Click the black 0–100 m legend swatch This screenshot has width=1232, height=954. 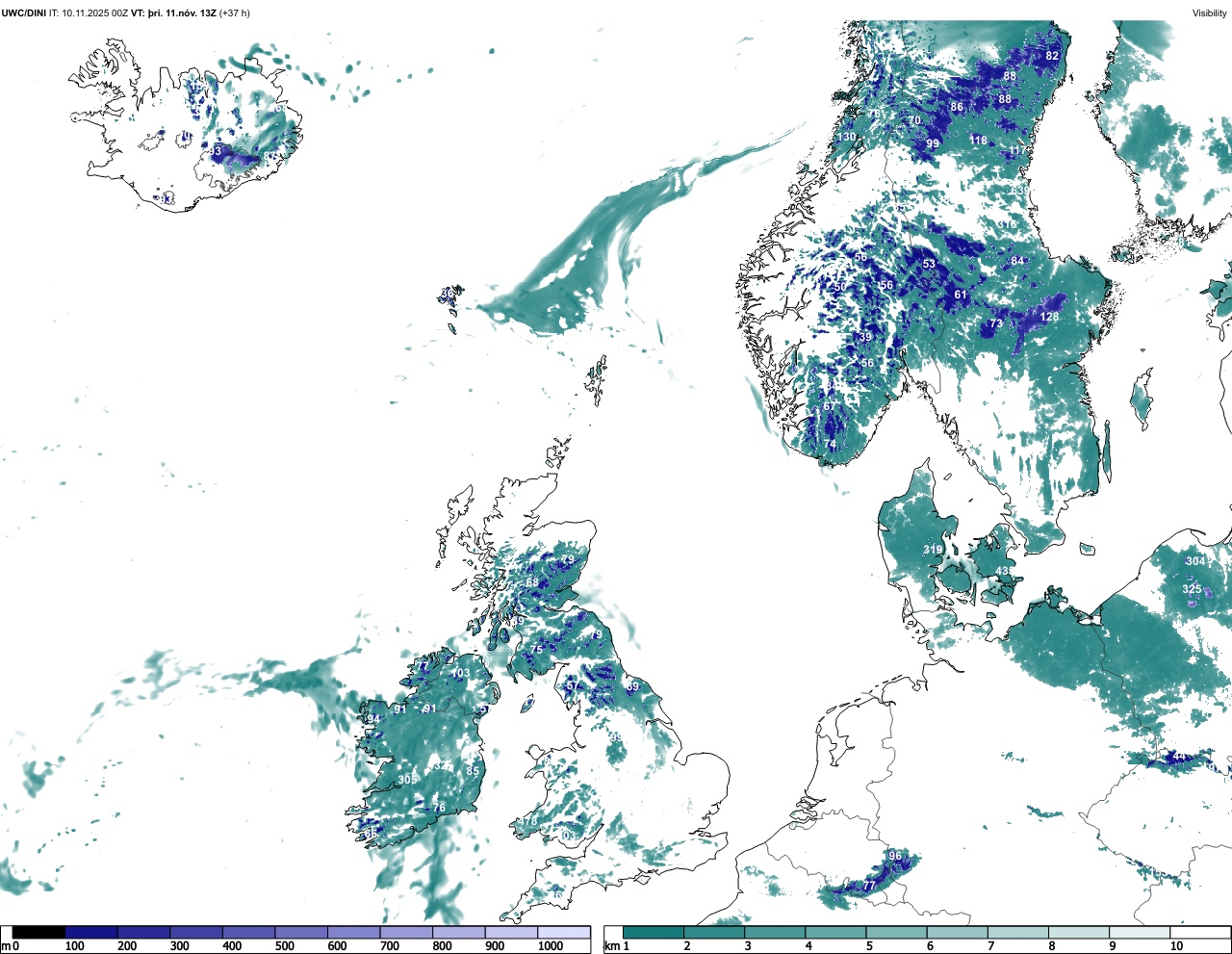click(38, 933)
